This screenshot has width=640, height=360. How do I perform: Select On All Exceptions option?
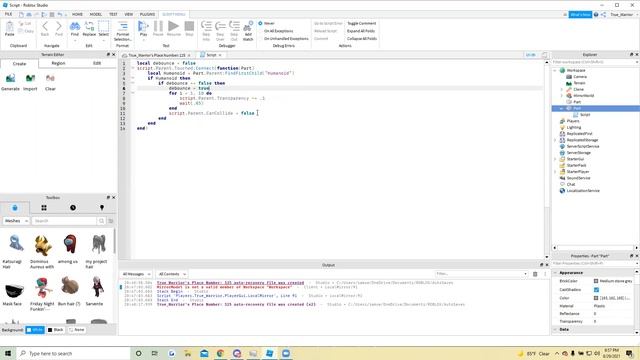[278, 31]
